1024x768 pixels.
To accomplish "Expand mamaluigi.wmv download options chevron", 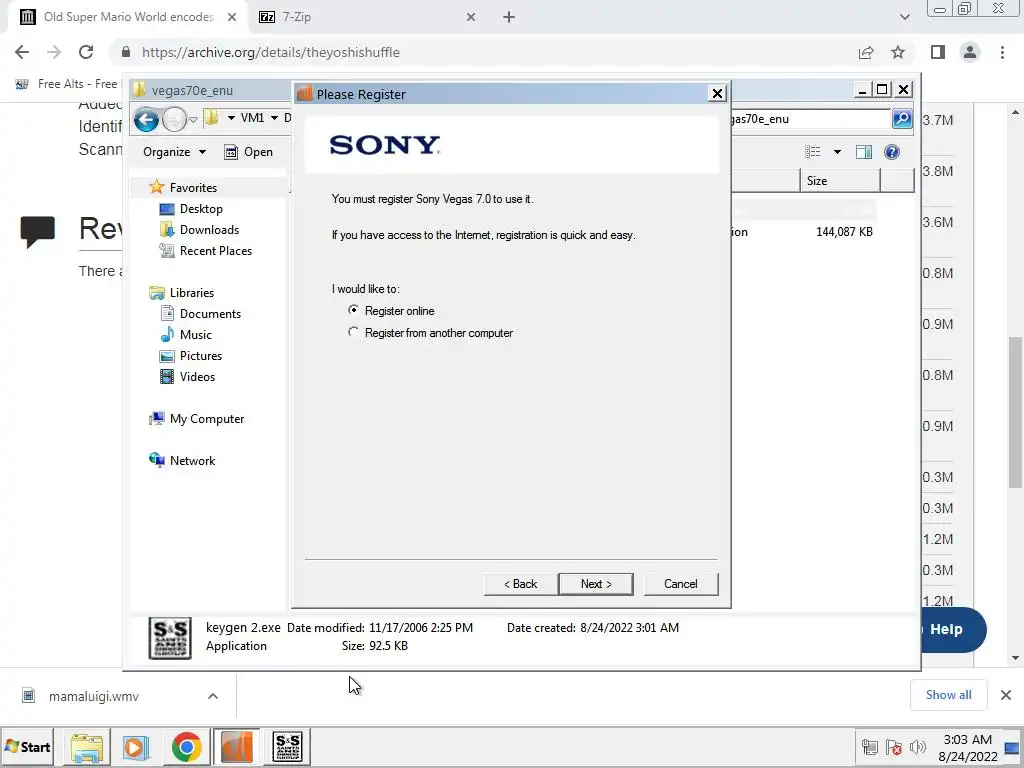I will coord(213,696).
